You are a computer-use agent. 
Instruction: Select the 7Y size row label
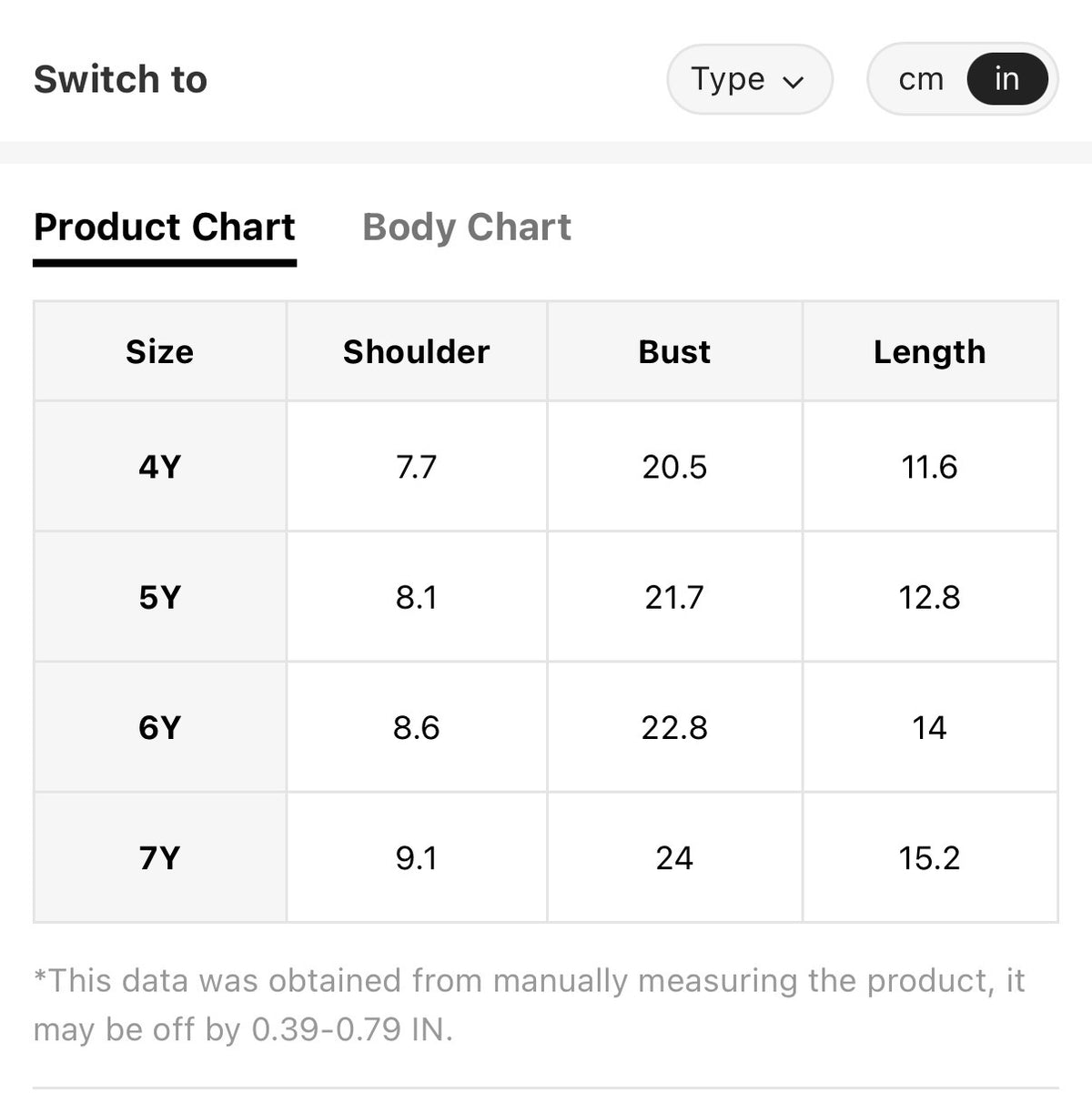tap(160, 857)
